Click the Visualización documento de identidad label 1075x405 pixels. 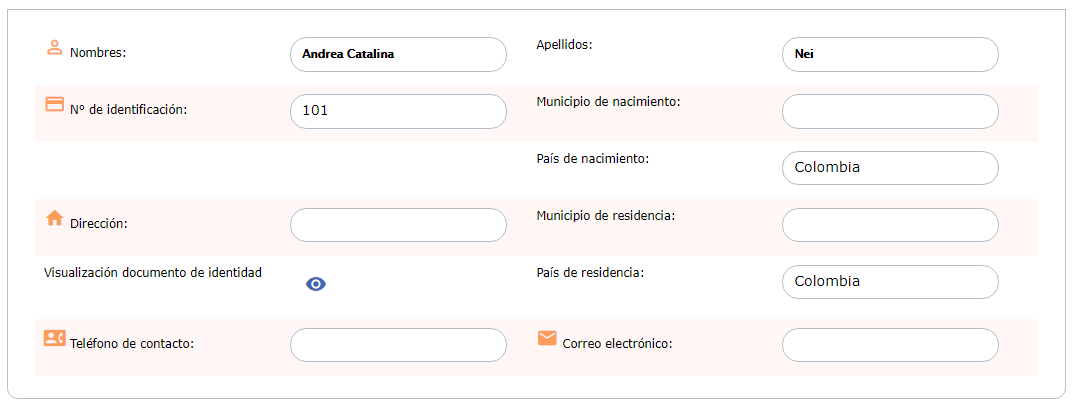[153, 273]
